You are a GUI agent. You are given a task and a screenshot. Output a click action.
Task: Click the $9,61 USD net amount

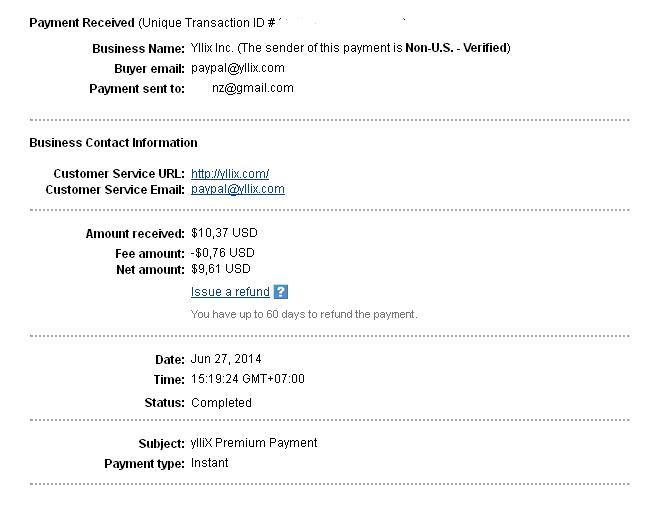(x=220, y=269)
